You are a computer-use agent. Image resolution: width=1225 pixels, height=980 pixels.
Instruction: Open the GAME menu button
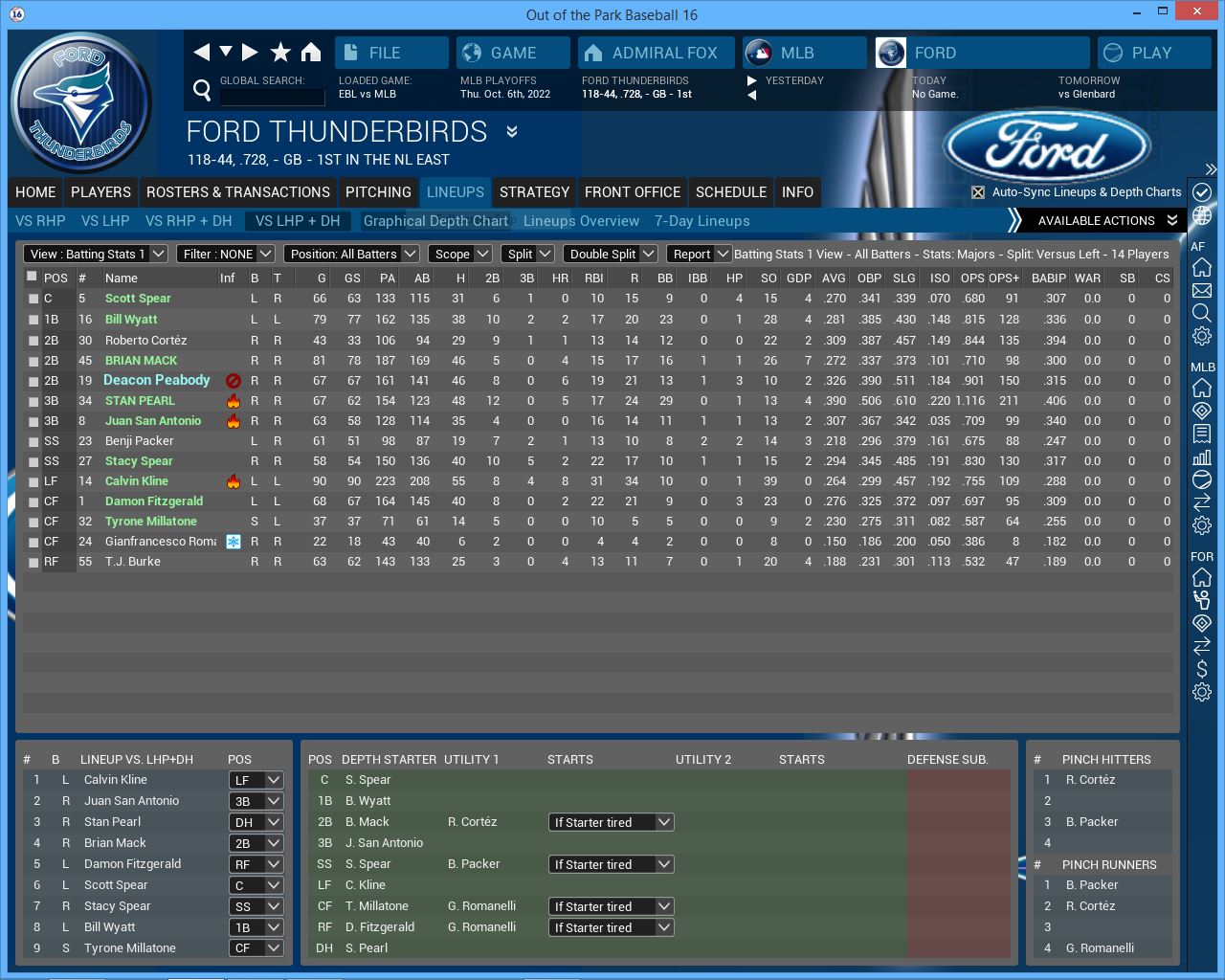(513, 53)
